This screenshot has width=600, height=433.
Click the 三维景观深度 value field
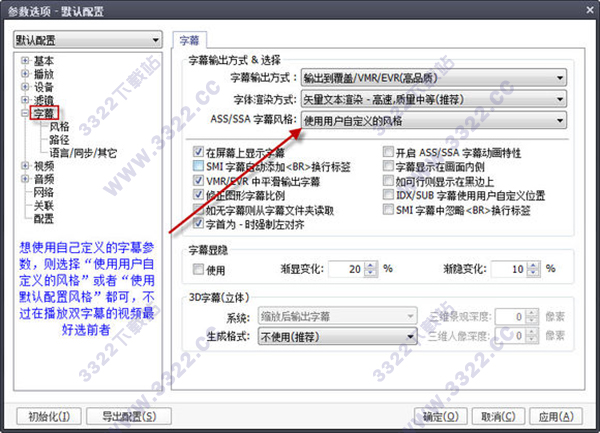[510, 316]
